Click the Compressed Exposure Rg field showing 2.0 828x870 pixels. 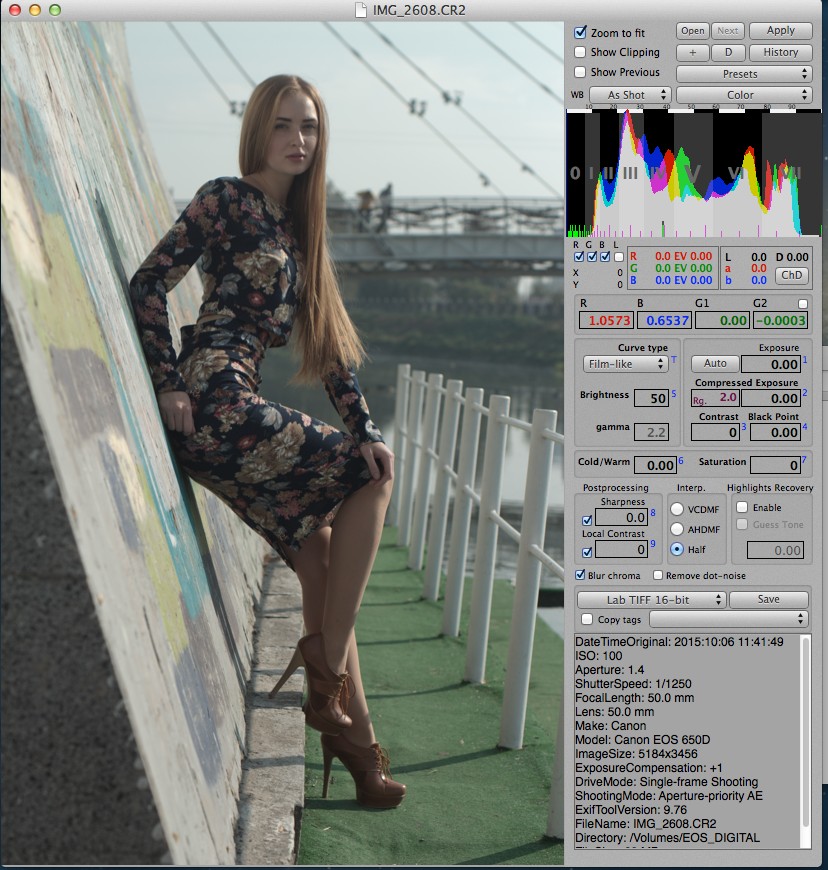coord(714,398)
